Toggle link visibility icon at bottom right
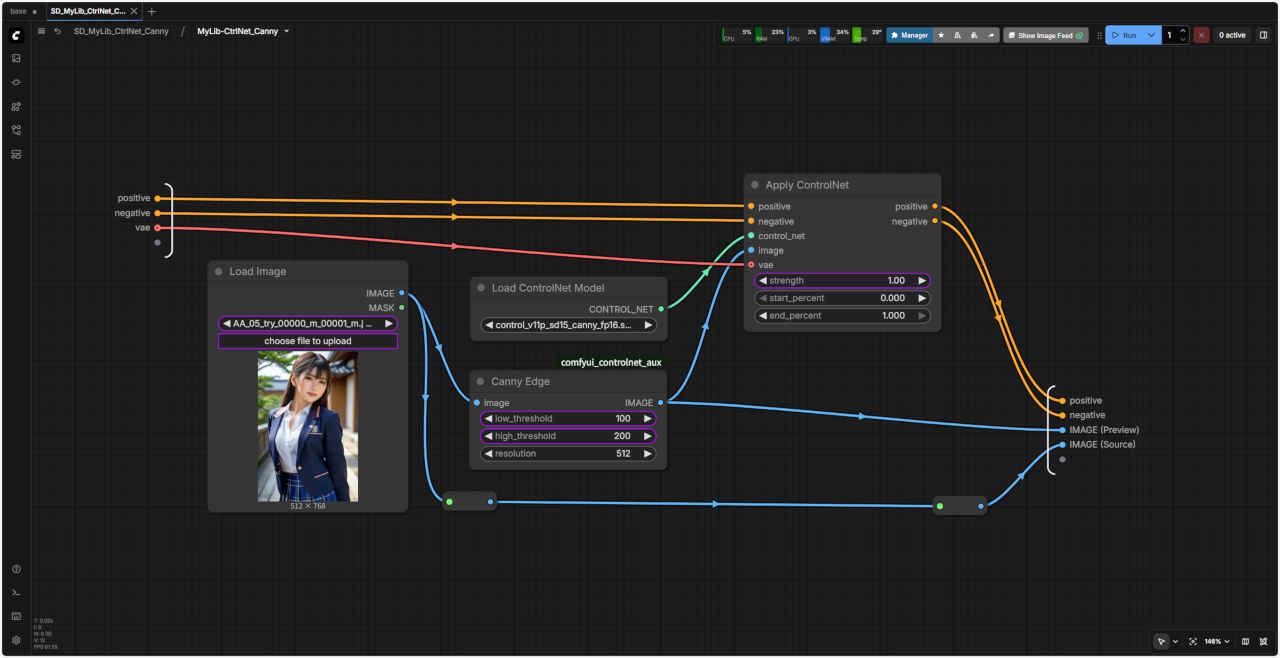 [1264, 641]
